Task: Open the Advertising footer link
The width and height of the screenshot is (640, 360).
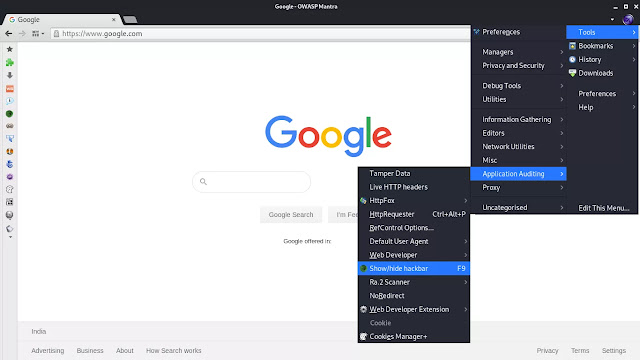Action: tap(48, 351)
